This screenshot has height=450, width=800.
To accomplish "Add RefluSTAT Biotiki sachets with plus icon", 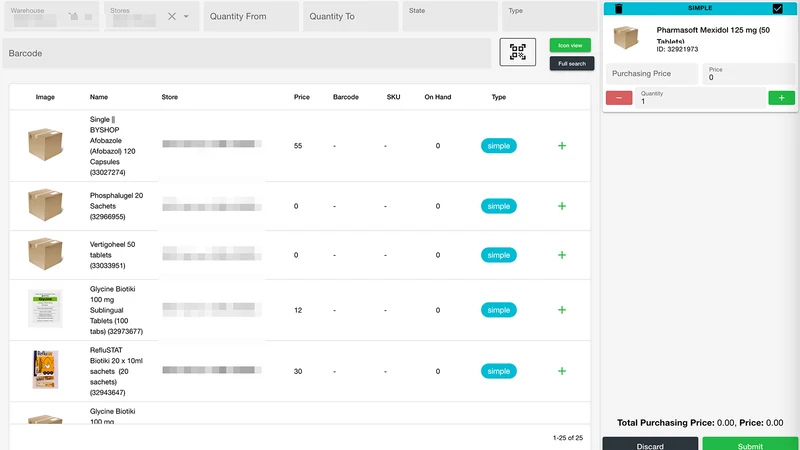I will coord(562,371).
